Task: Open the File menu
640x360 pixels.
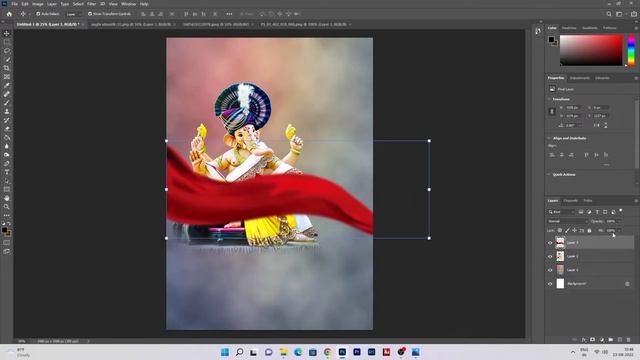Action: coord(14,4)
